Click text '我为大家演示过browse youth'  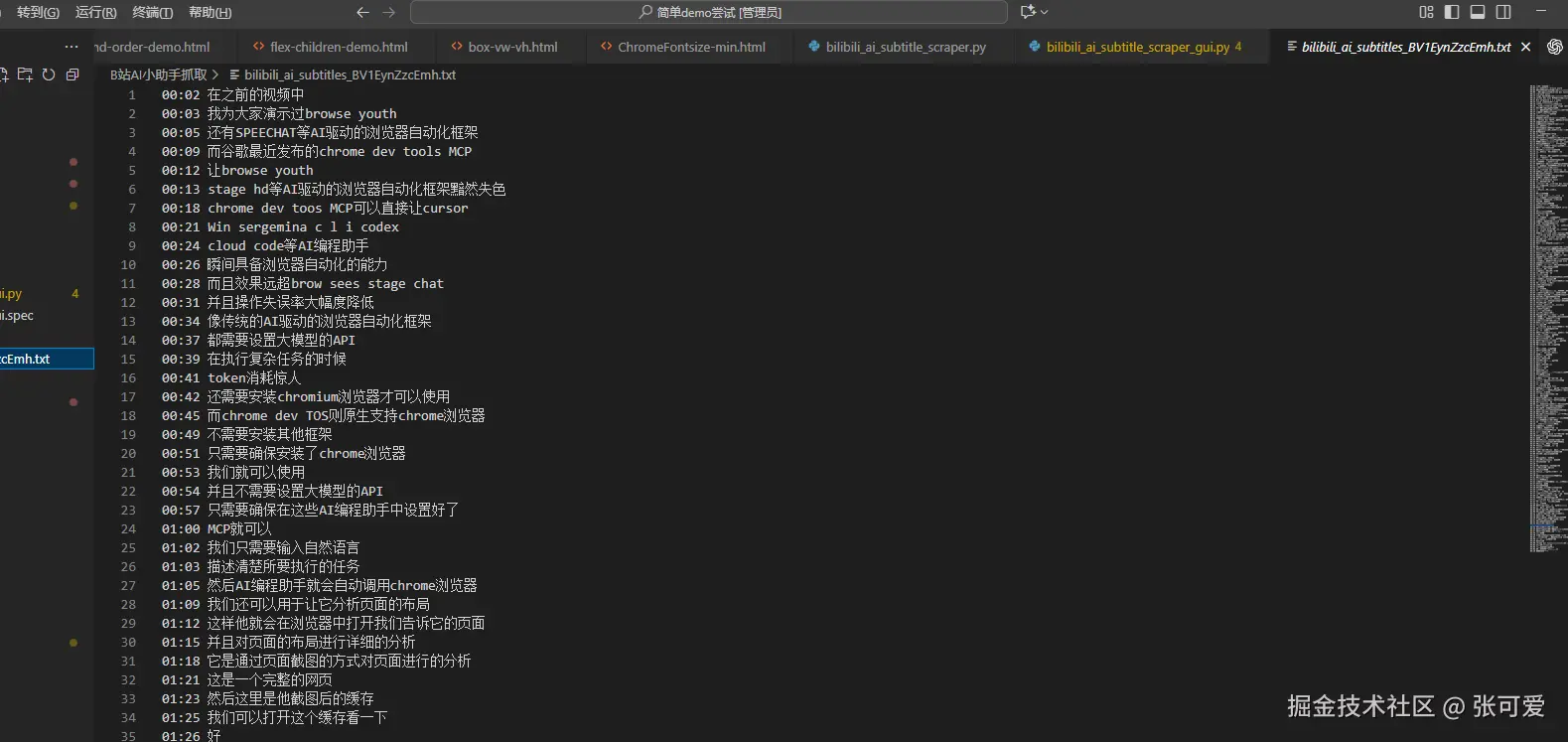(302, 113)
